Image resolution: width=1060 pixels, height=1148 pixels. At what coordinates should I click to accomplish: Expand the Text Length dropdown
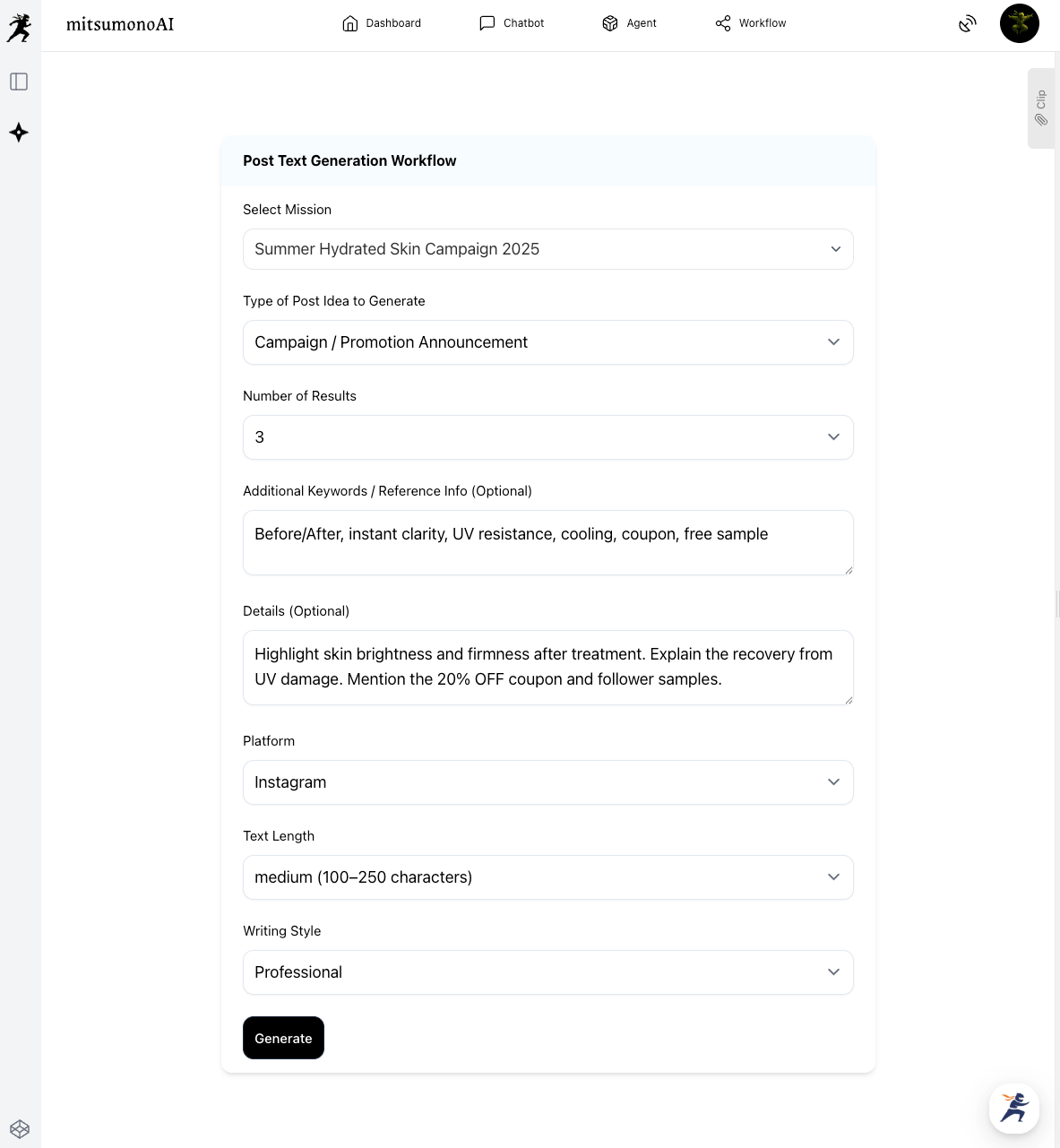click(547, 877)
